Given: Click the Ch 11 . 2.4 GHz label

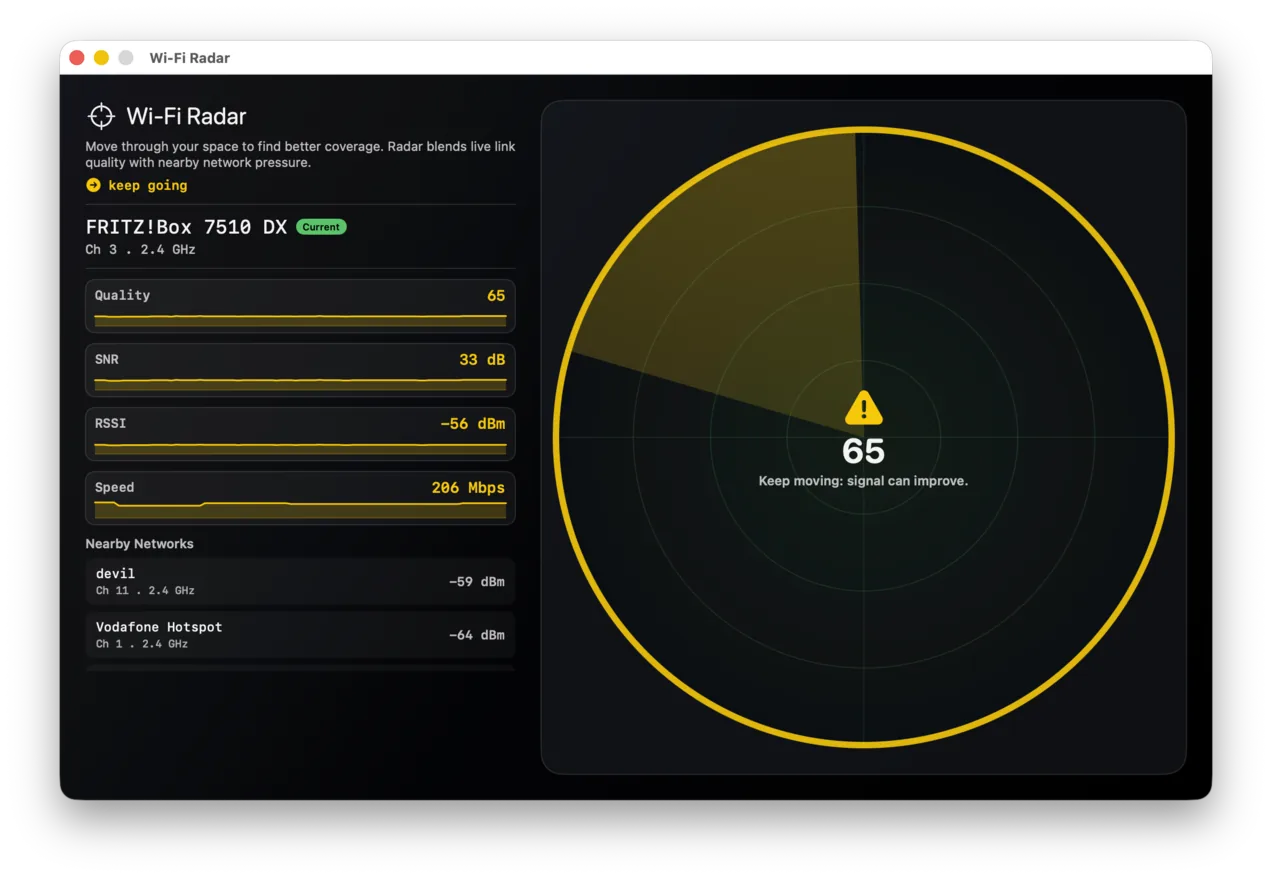Looking at the screenshot, I should point(145,591).
